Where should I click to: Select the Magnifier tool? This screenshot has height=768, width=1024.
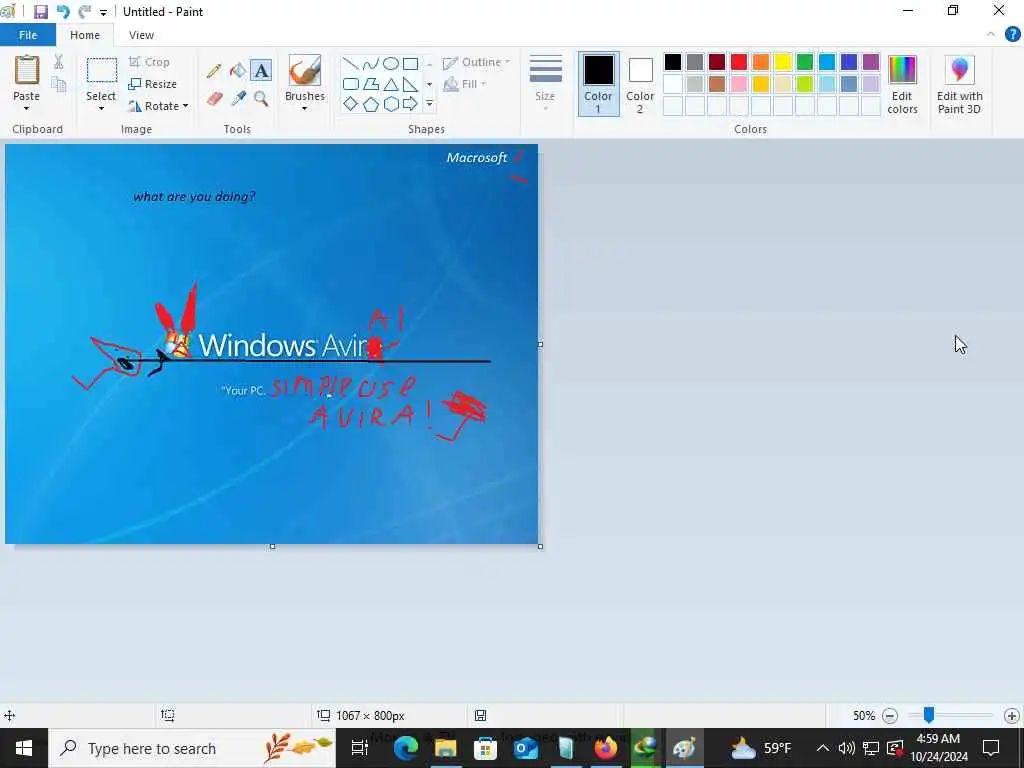coord(261,99)
